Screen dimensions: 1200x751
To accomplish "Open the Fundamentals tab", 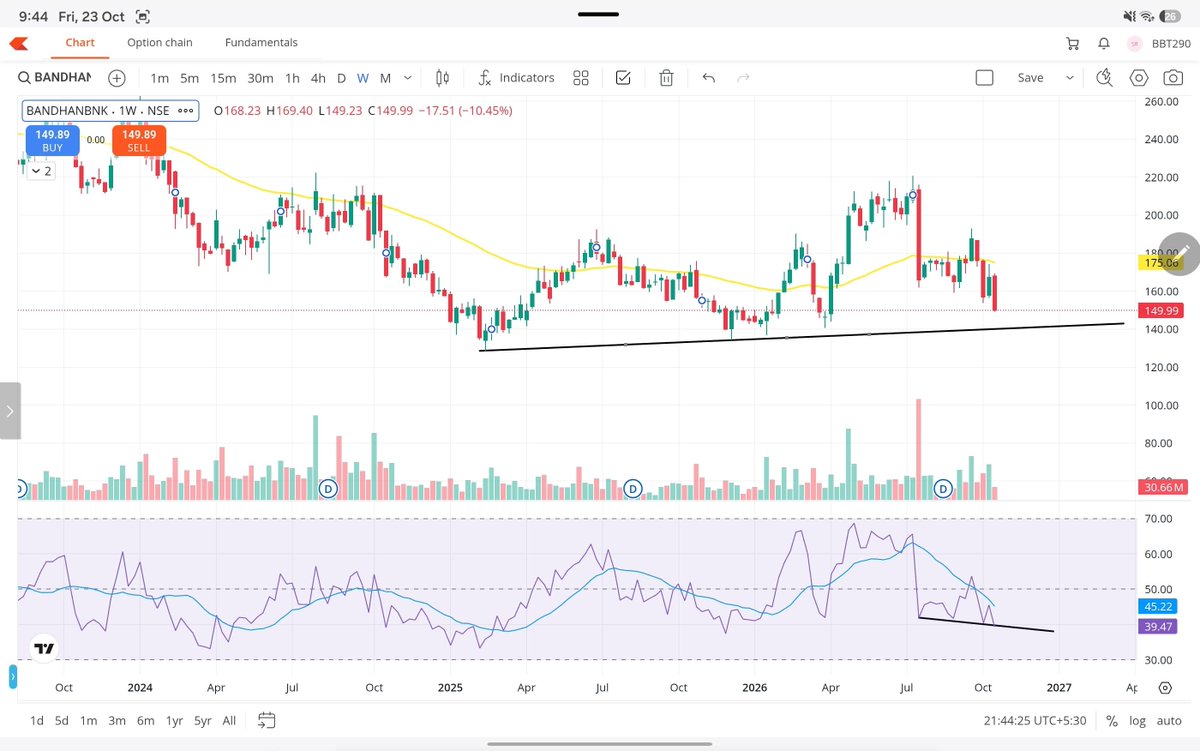I will click(x=261, y=43).
